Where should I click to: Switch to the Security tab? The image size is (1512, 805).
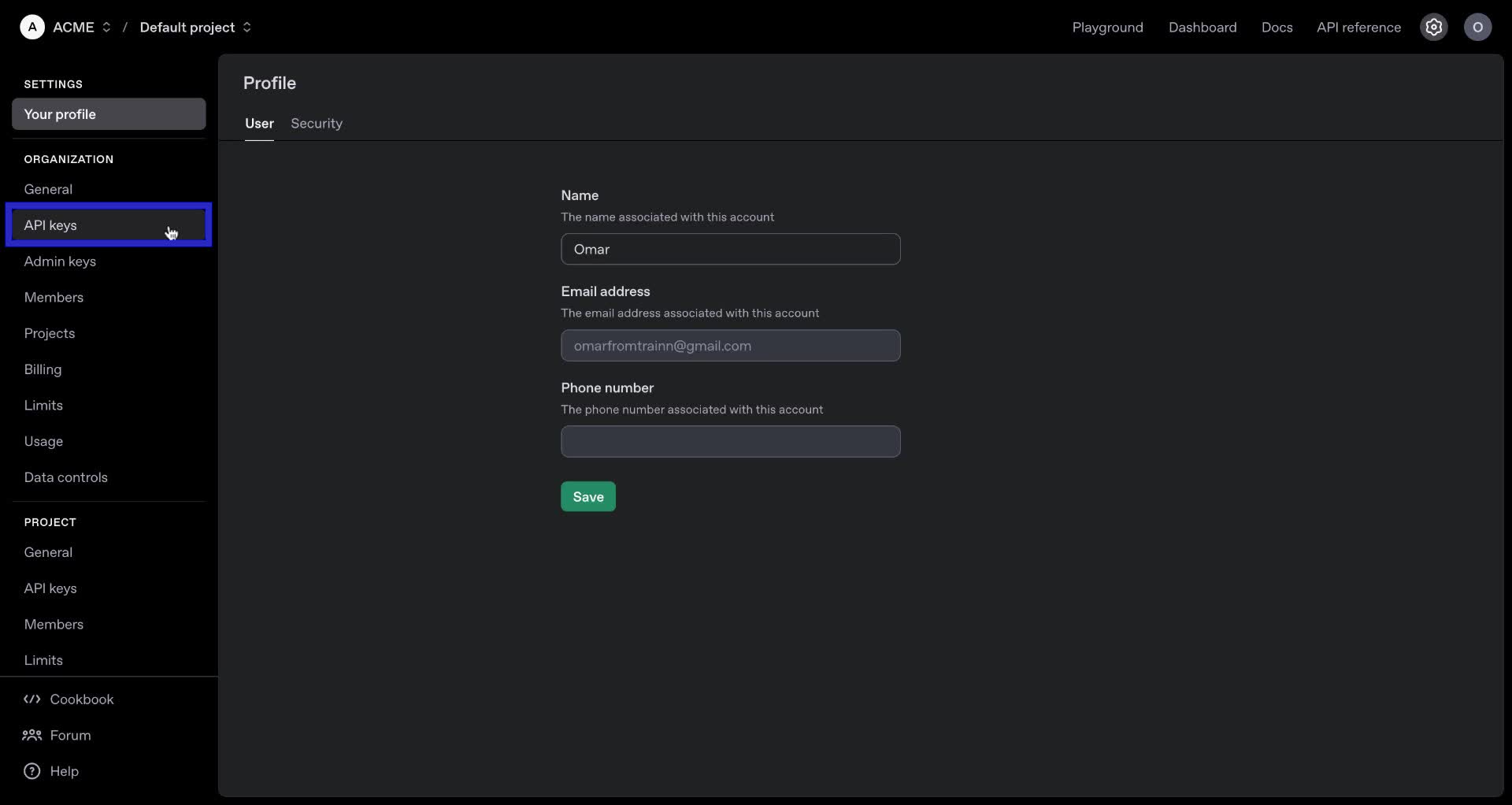(x=317, y=124)
